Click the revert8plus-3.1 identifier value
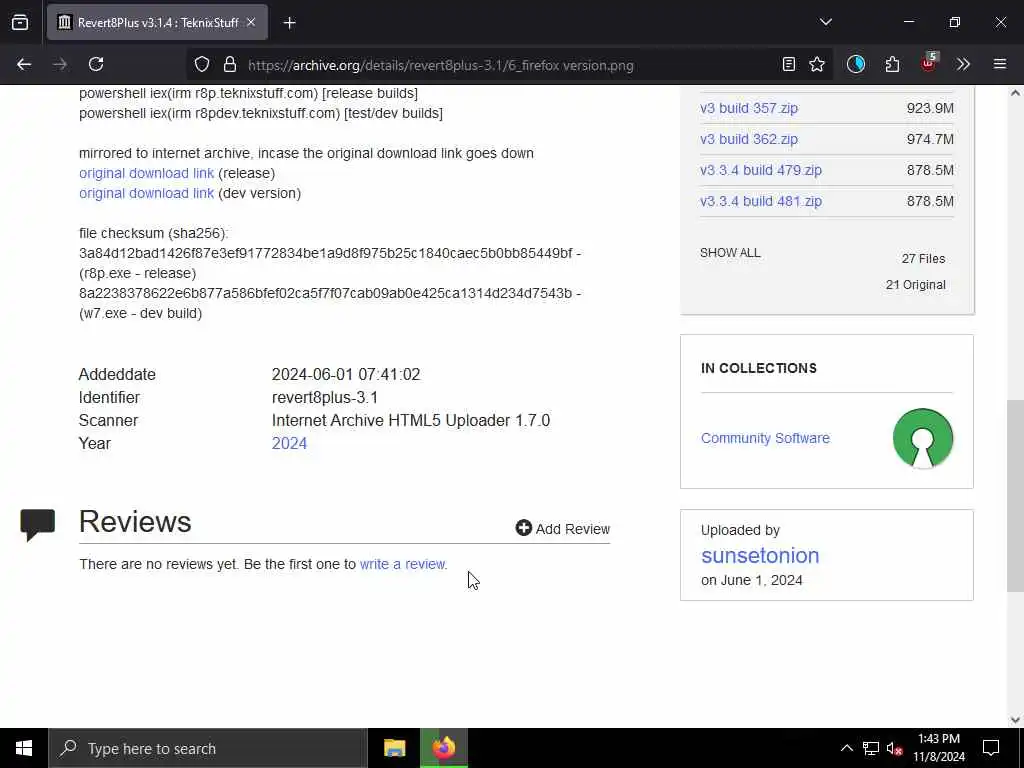 click(325, 398)
